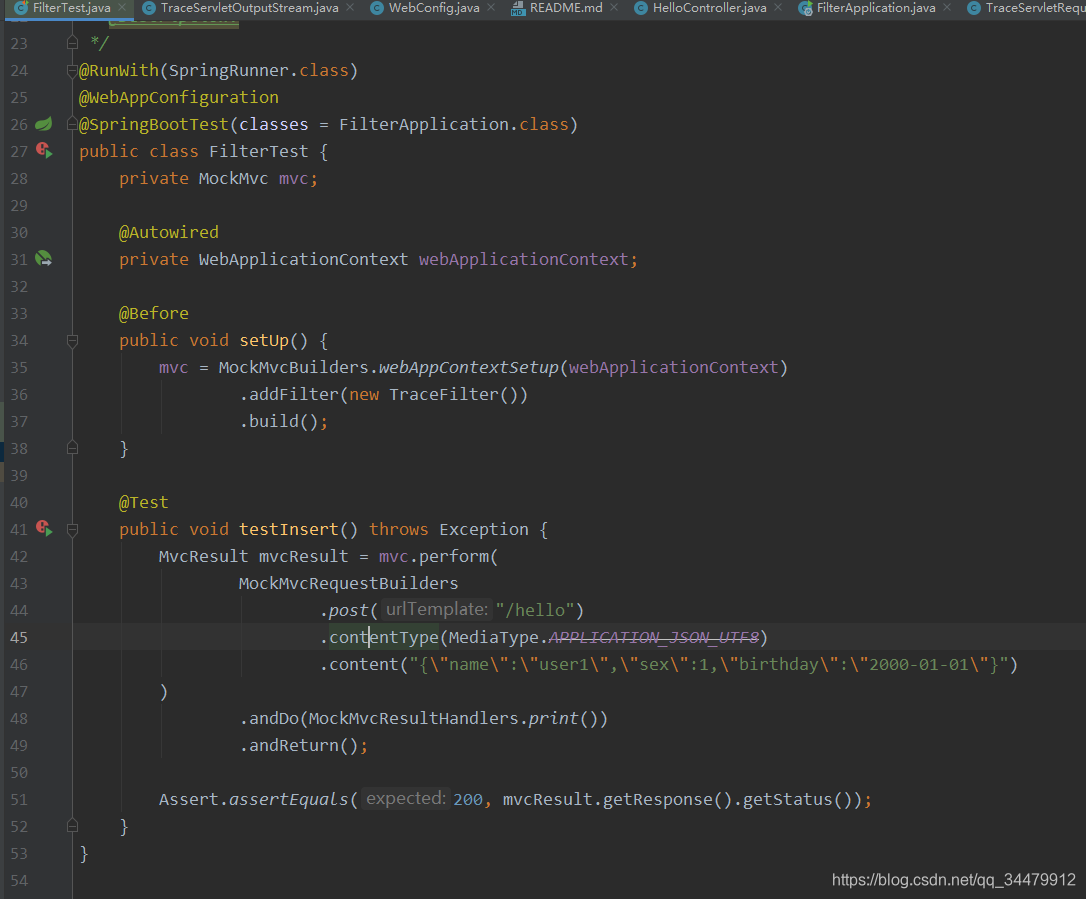
Task: Click the README.md markdown file icon
Action: click(517, 8)
